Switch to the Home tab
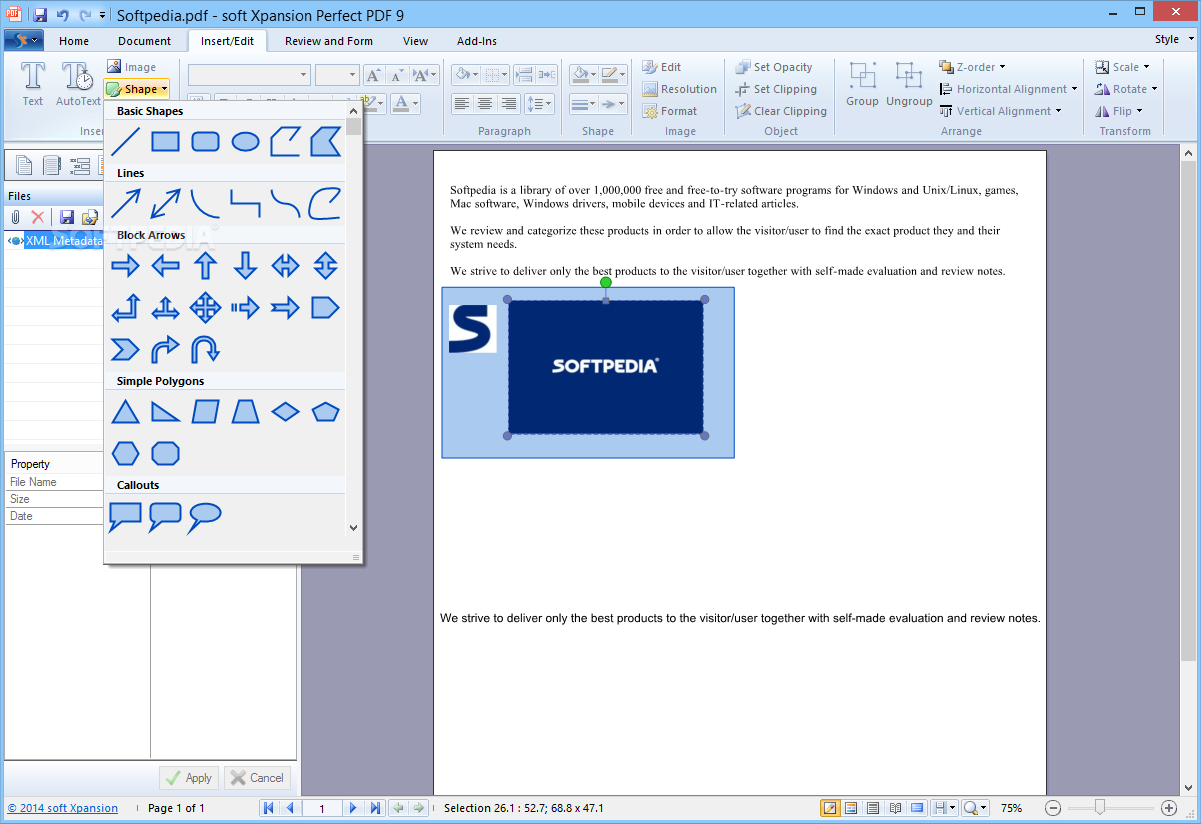This screenshot has height=824, width=1201. pos(74,41)
